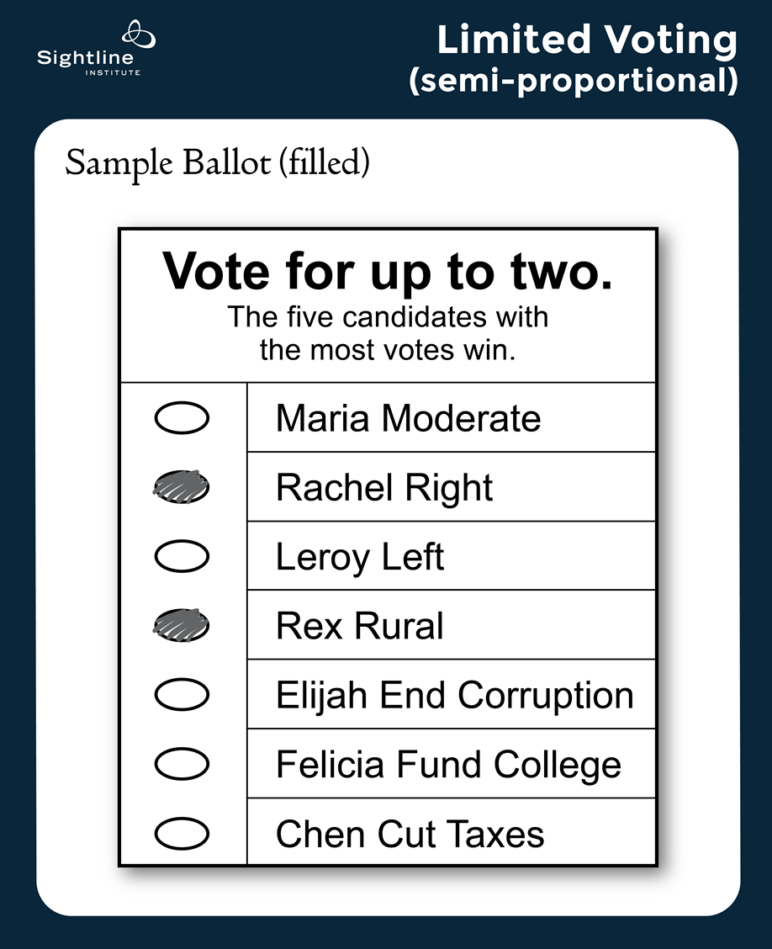Unmark the filled oval for Rachel Right
The width and height of the screenshot is (772, 949).
tap(182, 487)
